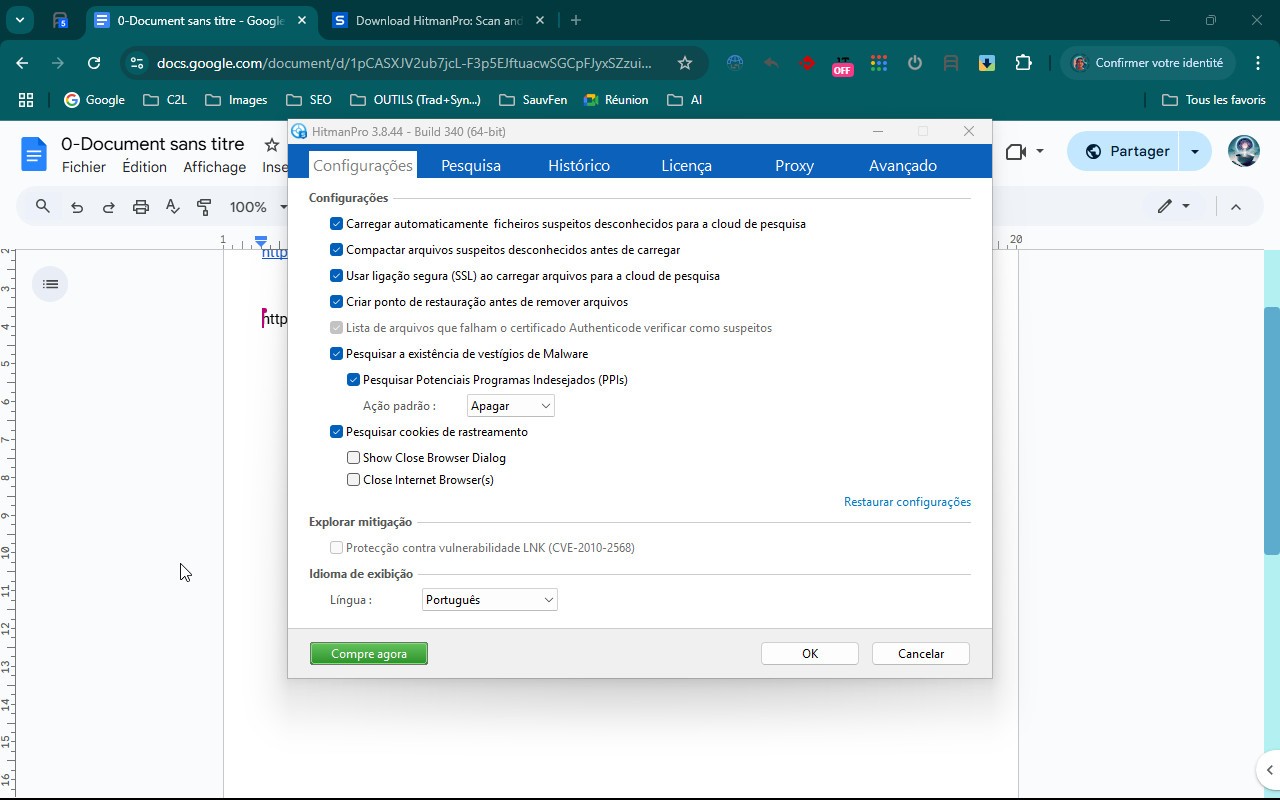Open the Avançado tab

(902, 166)
